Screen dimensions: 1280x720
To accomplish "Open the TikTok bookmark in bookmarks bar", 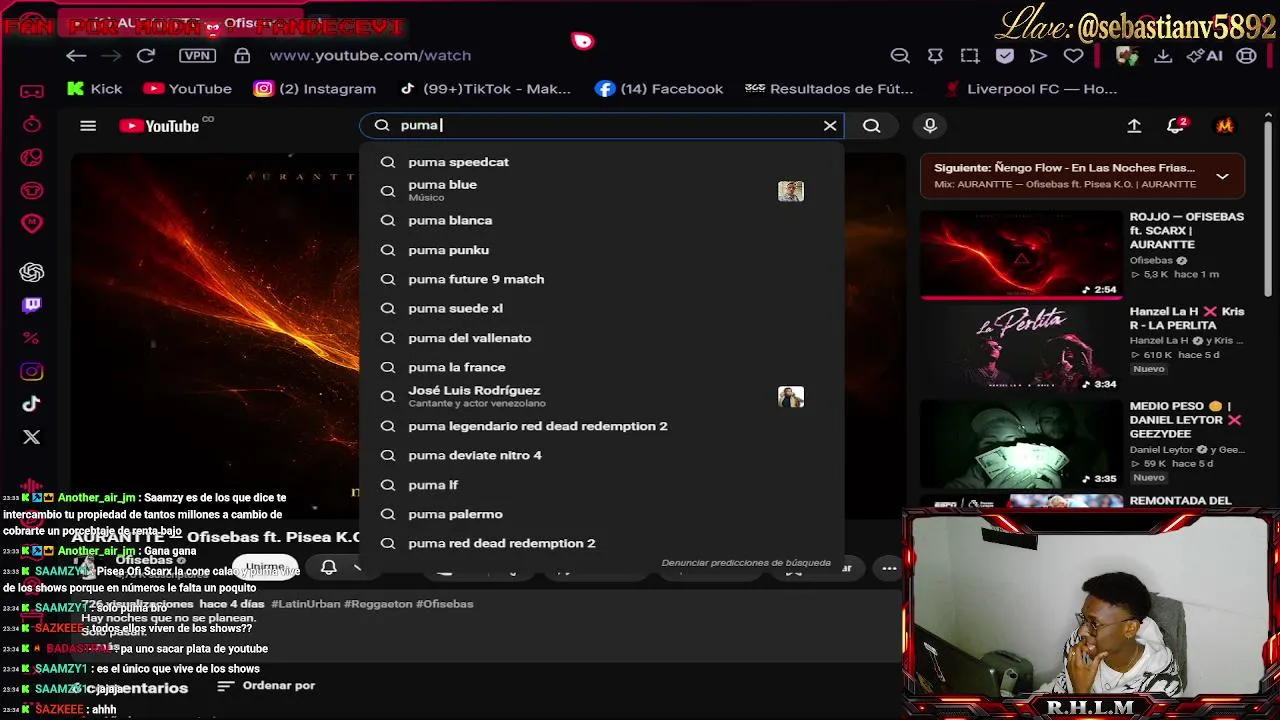I will click(x=485, y=89).
